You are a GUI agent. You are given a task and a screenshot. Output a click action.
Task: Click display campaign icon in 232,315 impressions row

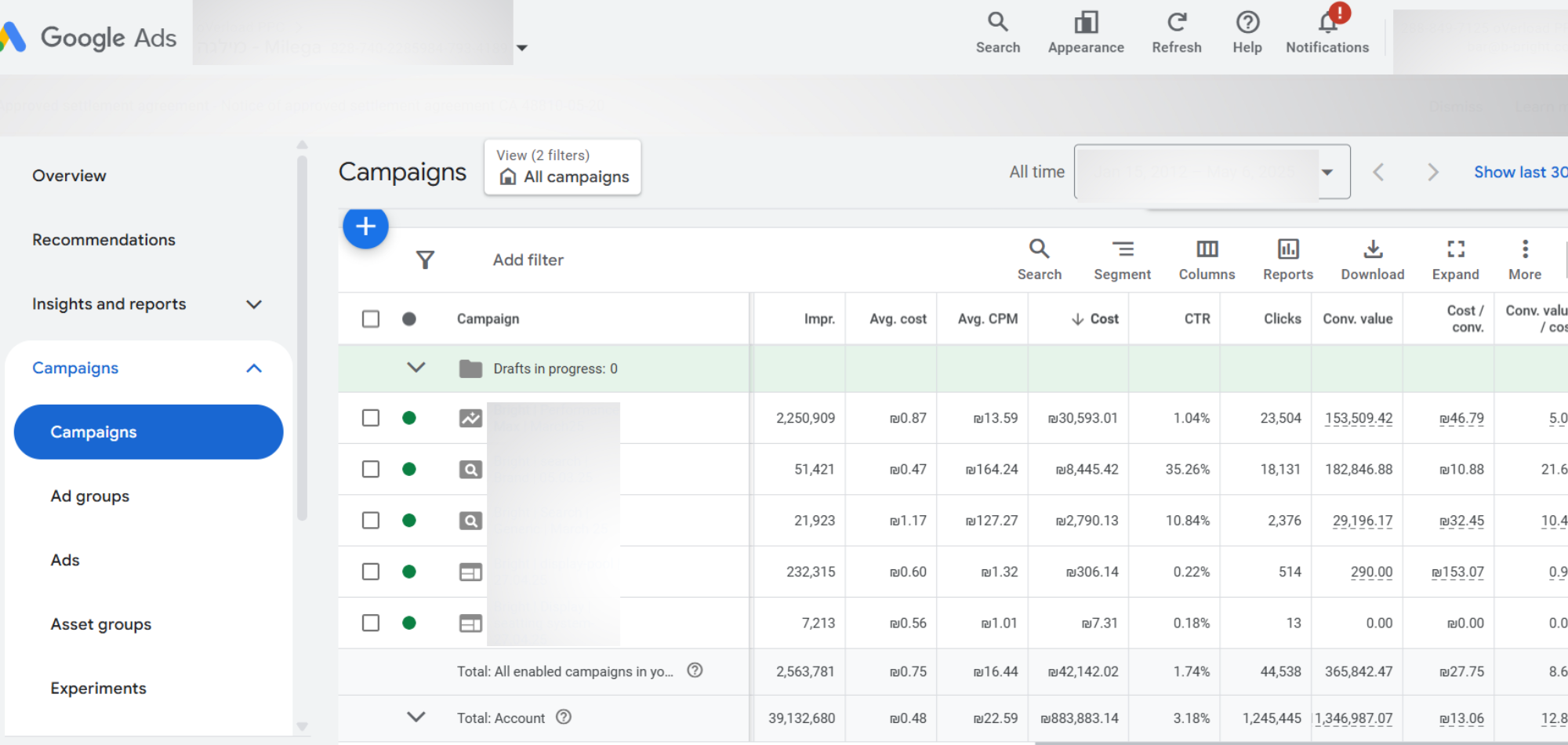pyautogui.click(x=470, y=572)
